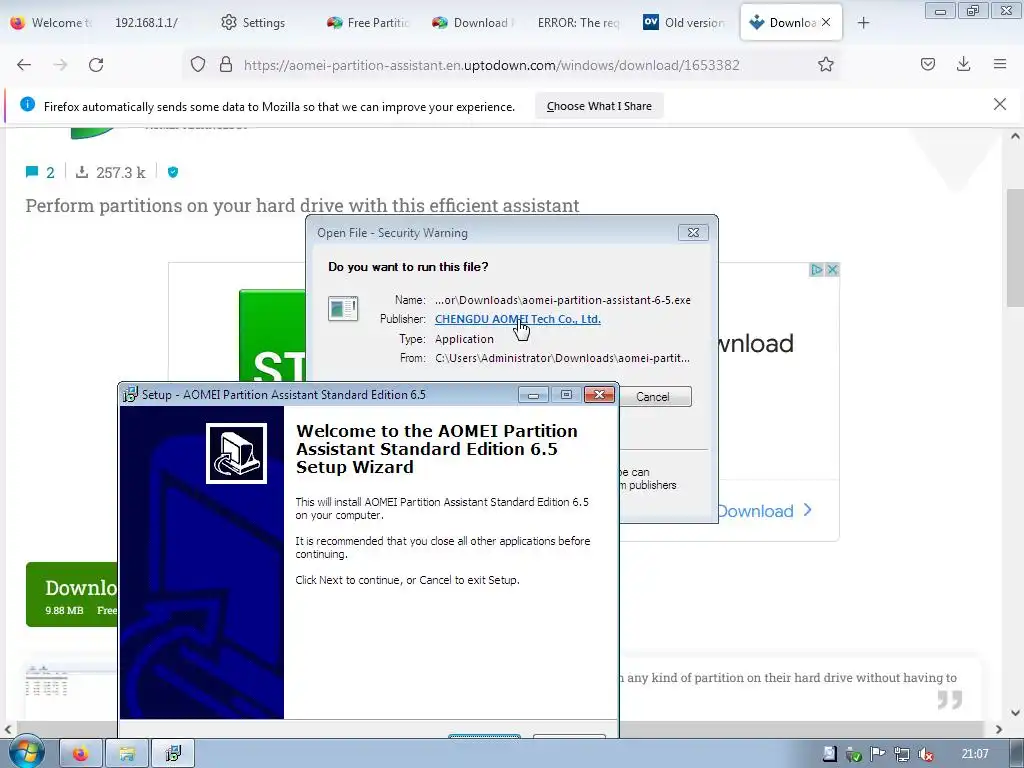The image size is (1024, 768).
Task: Click the blue comments icon showing 2
Action: pos(32,172)
